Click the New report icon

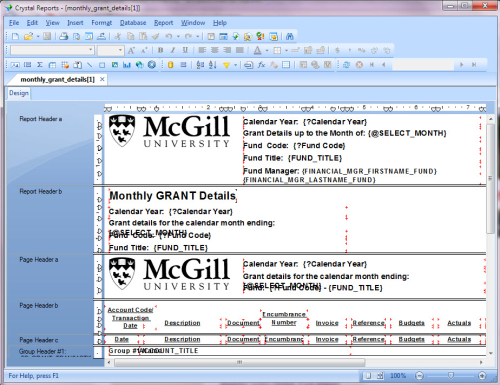pyautogui.click(x=15, y=36)
